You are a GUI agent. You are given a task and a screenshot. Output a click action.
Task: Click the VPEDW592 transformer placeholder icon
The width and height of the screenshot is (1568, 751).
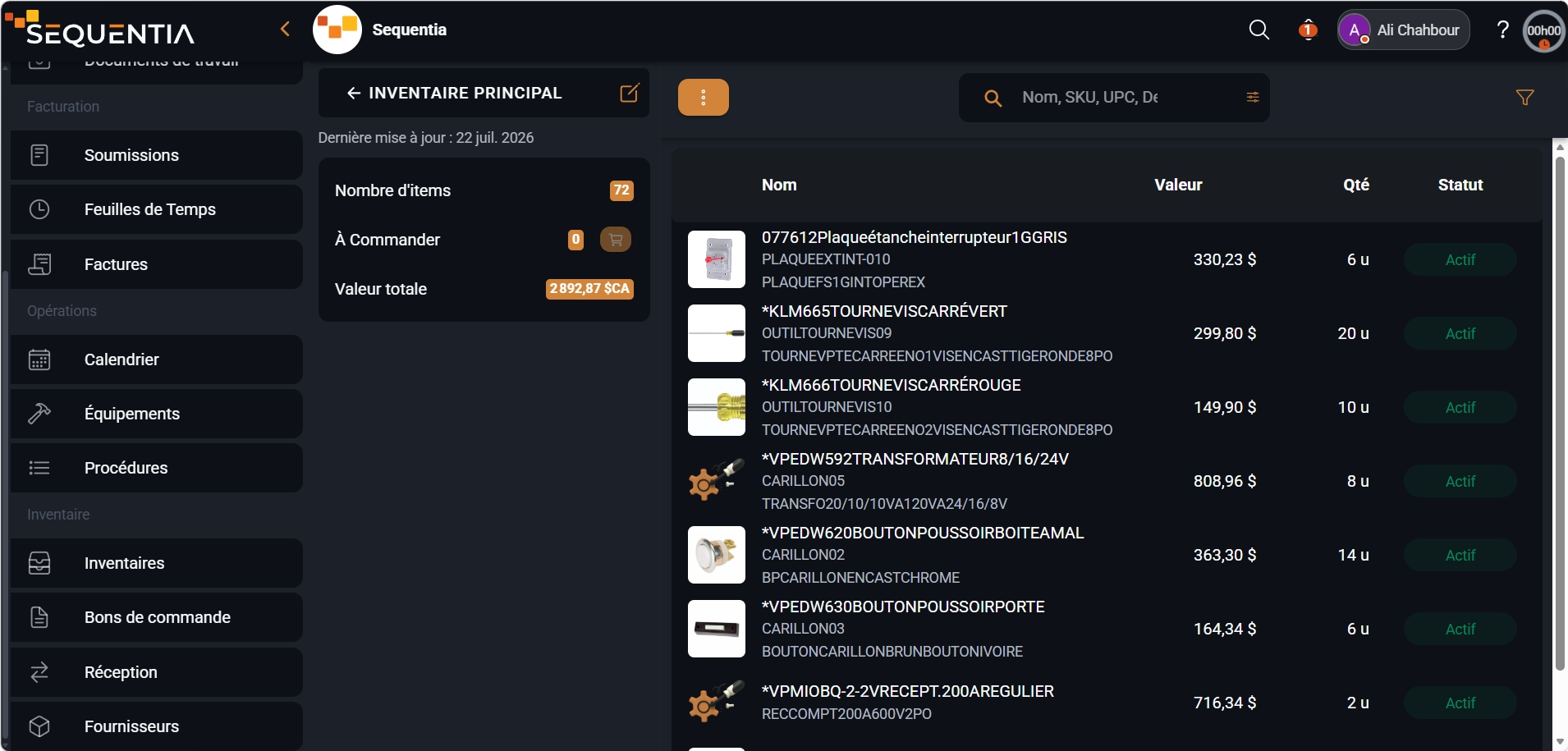tap(717, 481)
